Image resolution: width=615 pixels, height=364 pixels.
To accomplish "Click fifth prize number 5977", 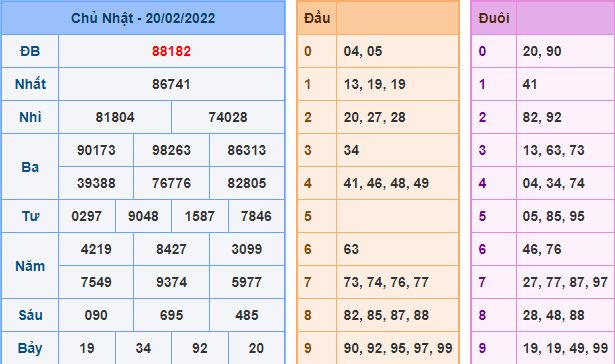I will tap(247, 282).
